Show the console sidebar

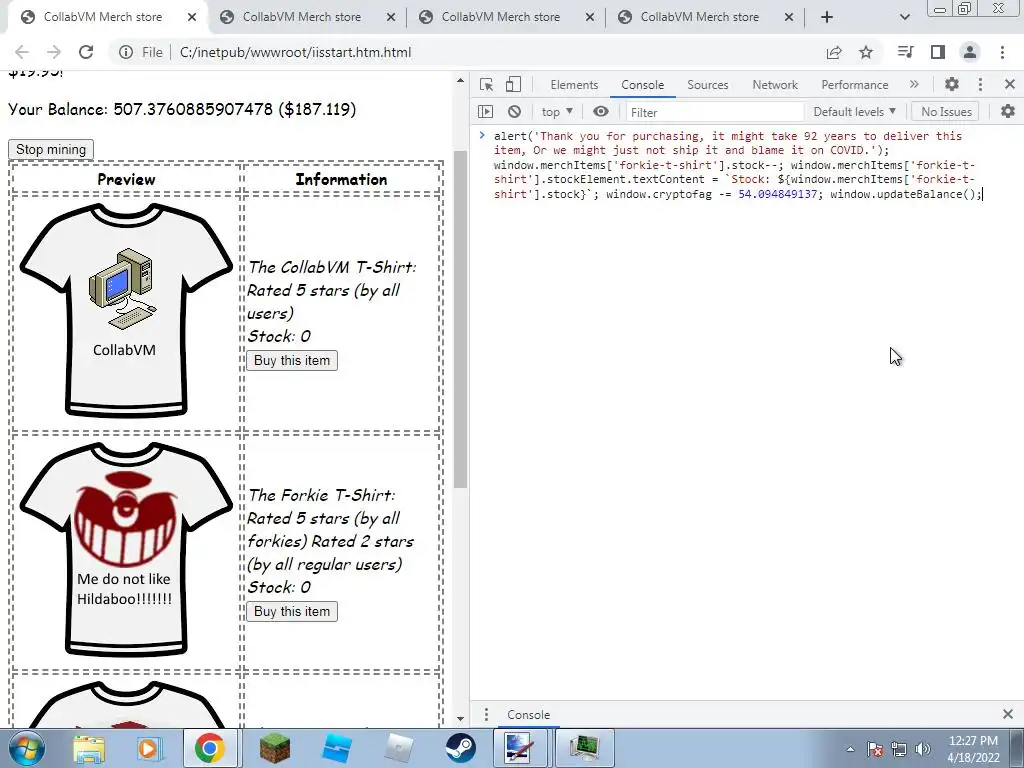[x=485, y=112]
